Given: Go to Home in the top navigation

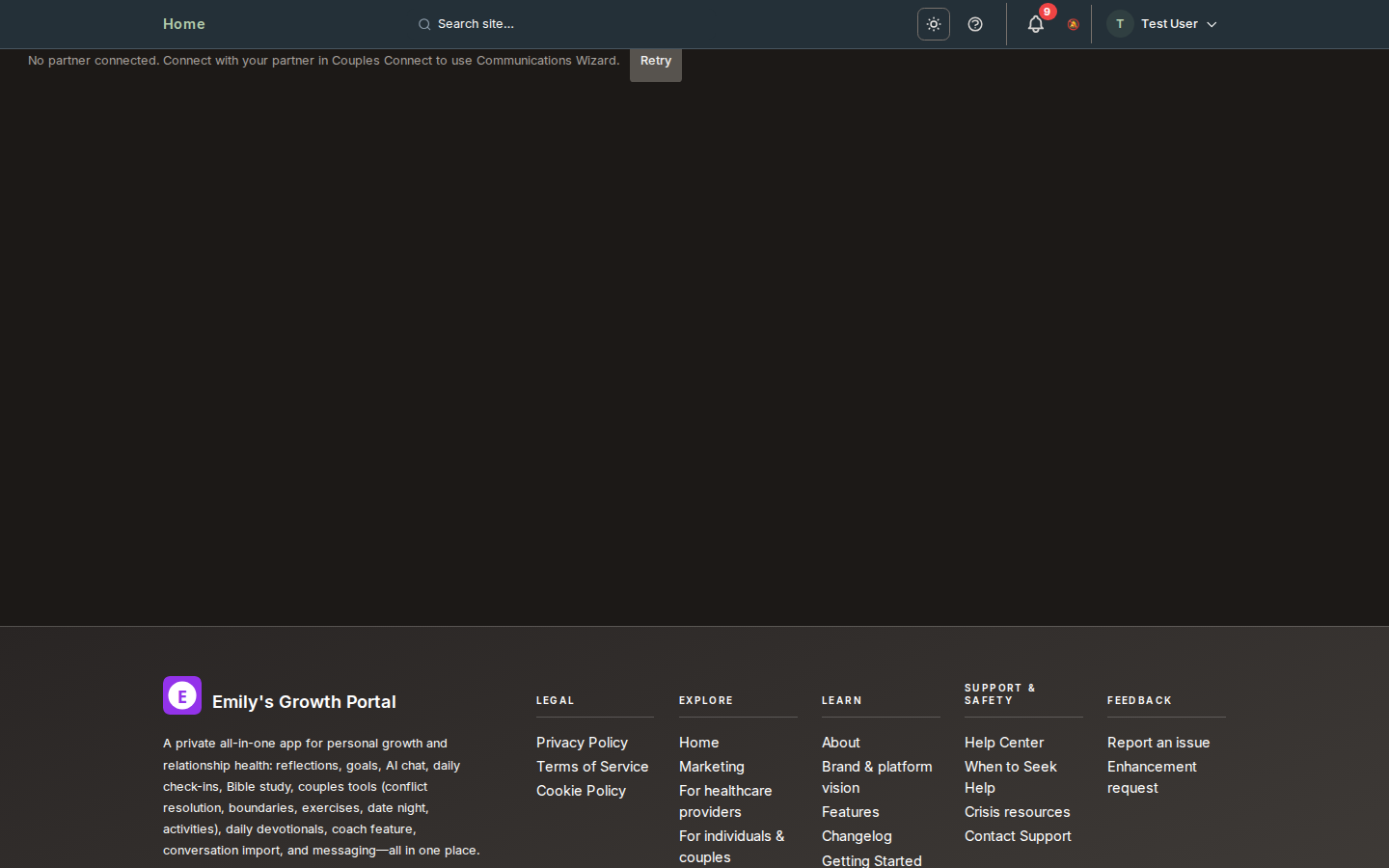Looking at the screenshot, I should [184, 24].
